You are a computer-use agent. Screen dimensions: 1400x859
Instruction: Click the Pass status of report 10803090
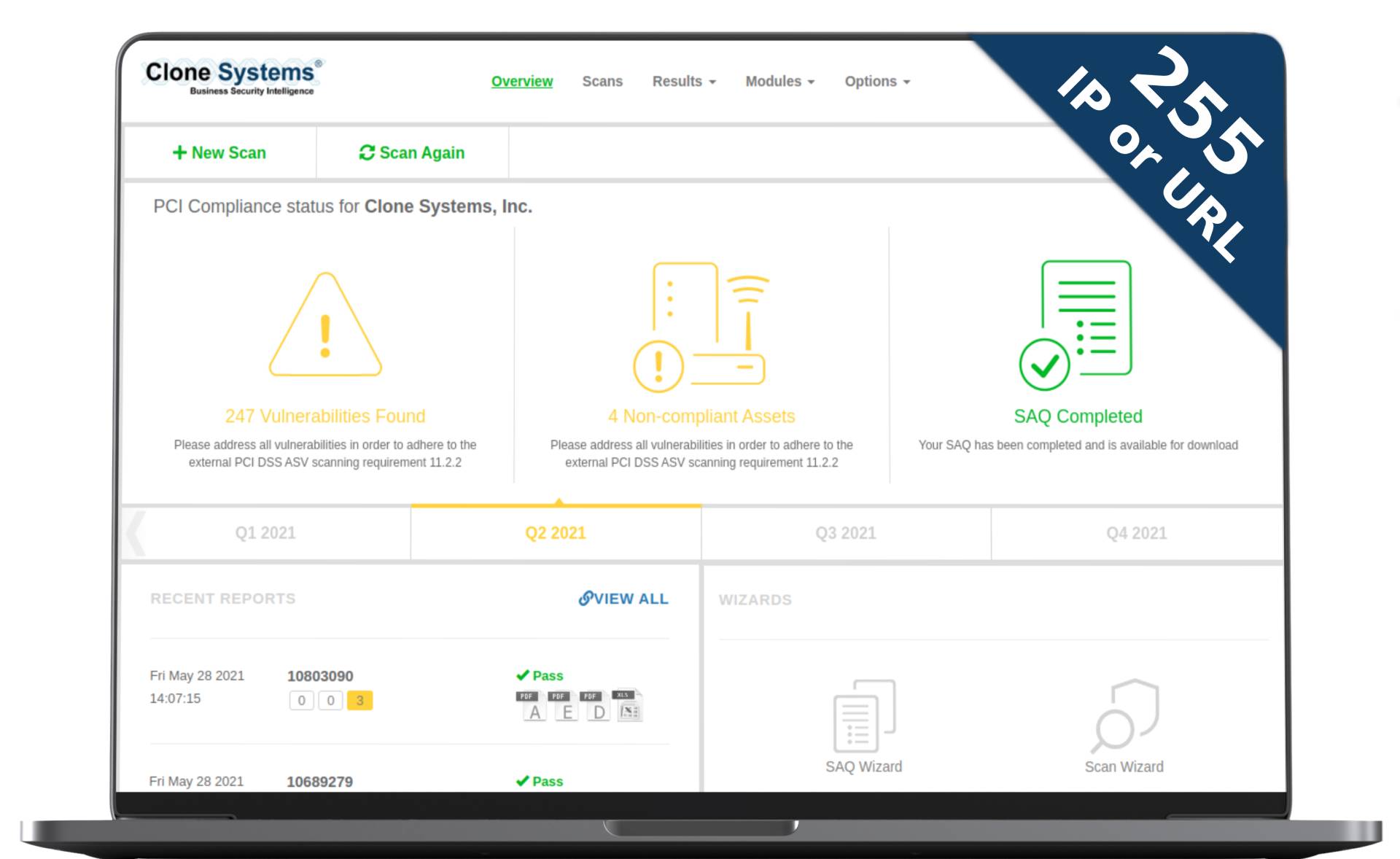[x=540, y=676]
